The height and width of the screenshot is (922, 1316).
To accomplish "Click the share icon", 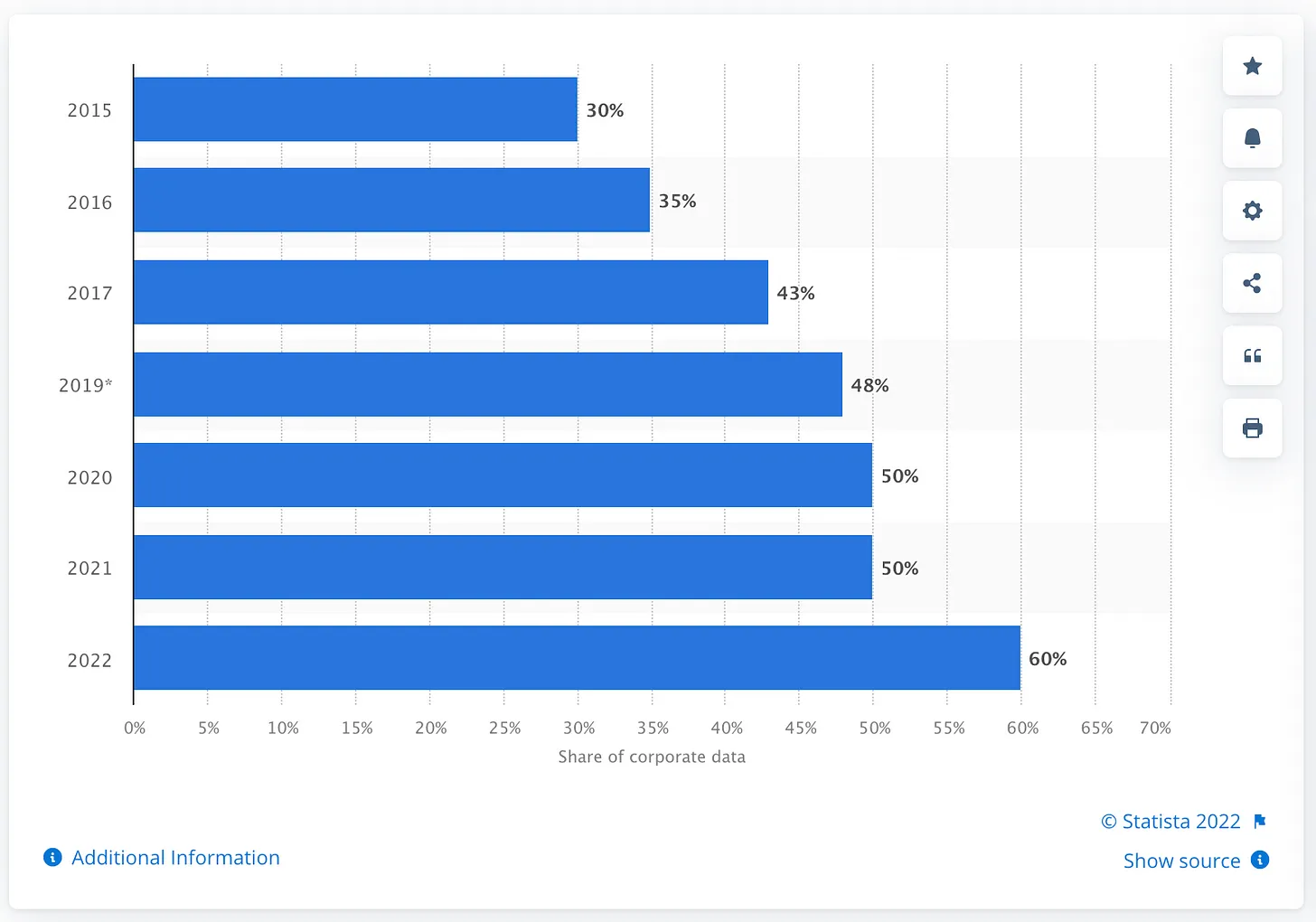I will pos(1252,283).
